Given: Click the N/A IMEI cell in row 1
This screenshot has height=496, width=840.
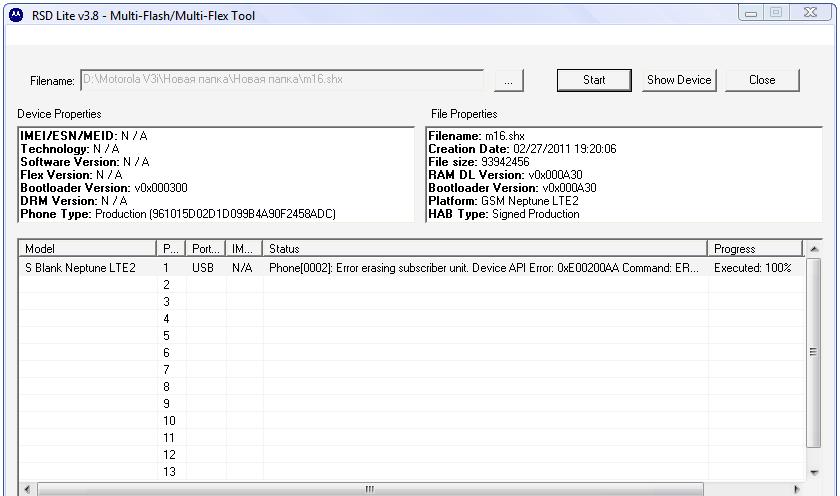Looking at the screenshot, I should [x=242, y=268].
